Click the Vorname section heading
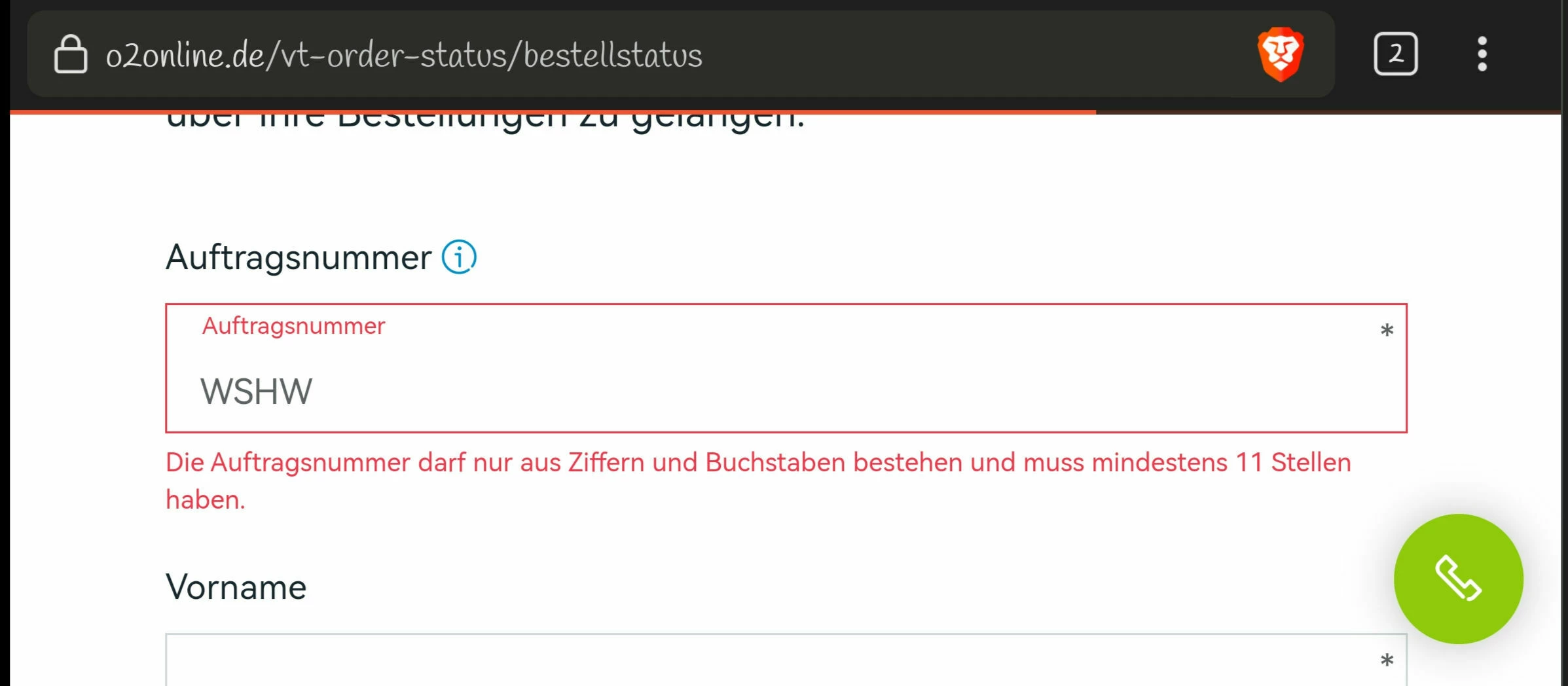 pyautogui.click(x=236, y=587)
